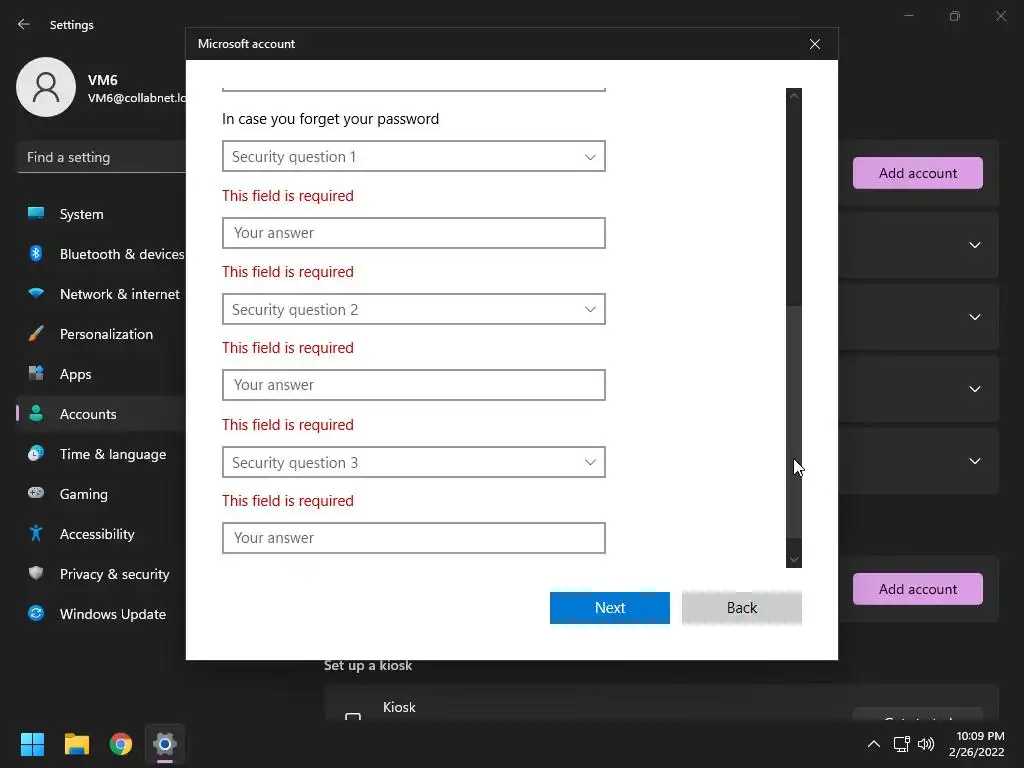Open the VM6 user profile avatar

pos(46,87)
